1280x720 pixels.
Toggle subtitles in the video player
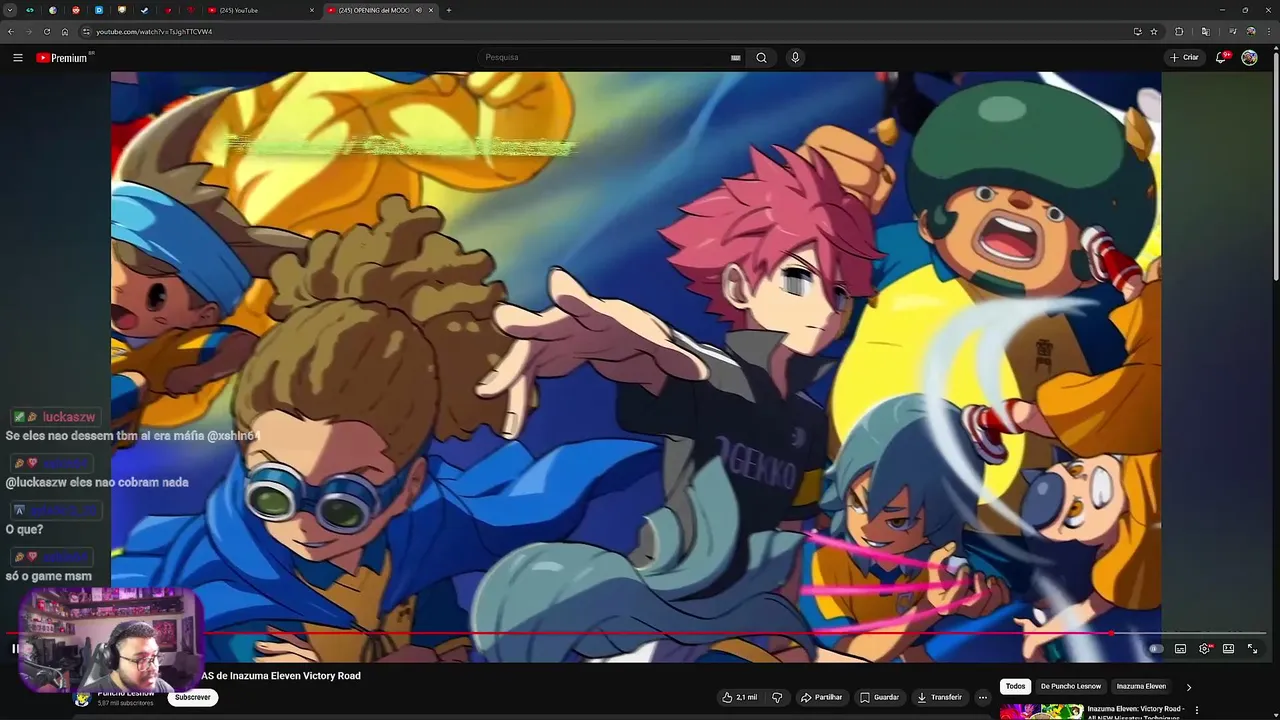[x=1180, y=649]
